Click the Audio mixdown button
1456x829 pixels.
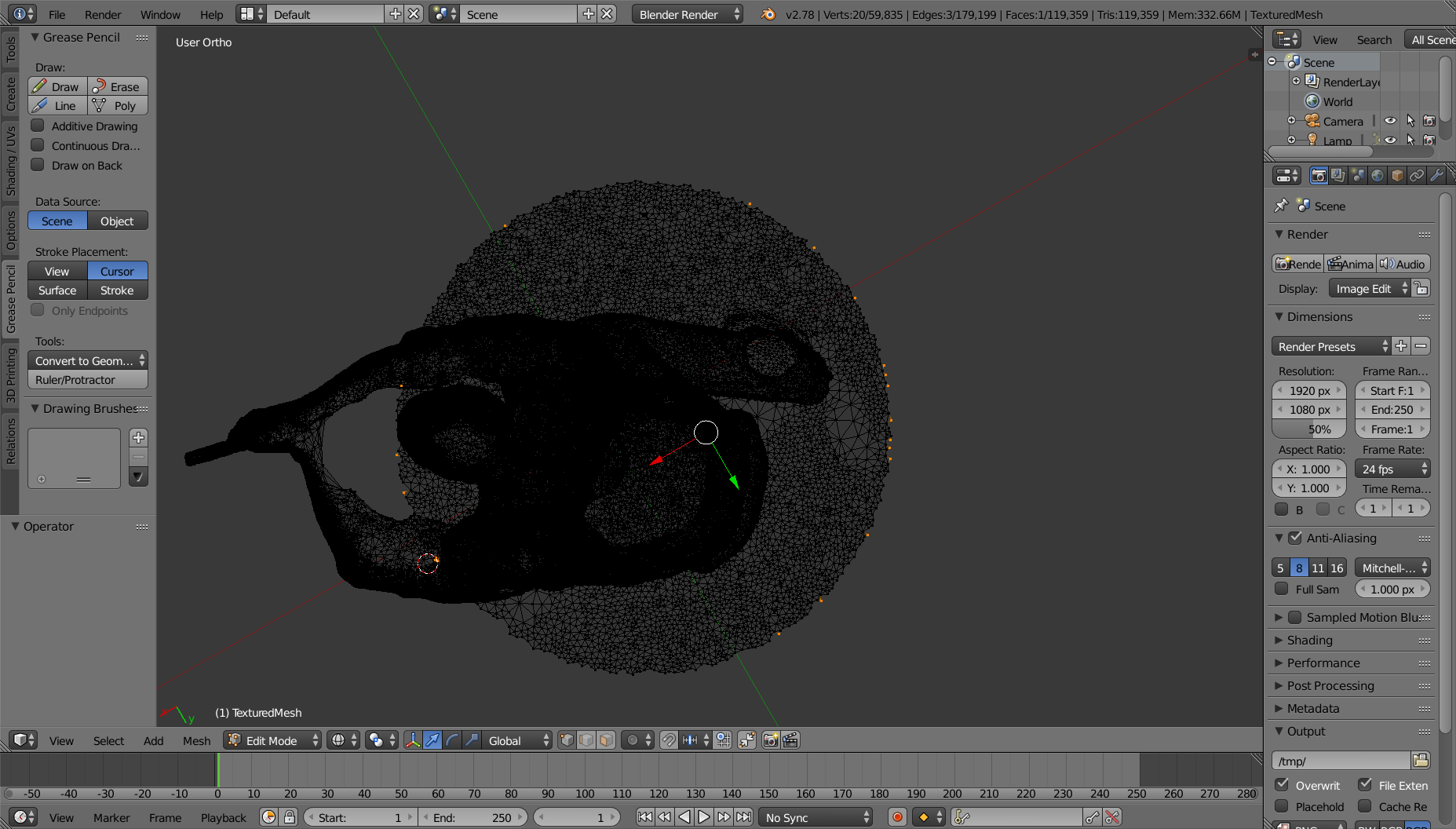pos(1403,264)
